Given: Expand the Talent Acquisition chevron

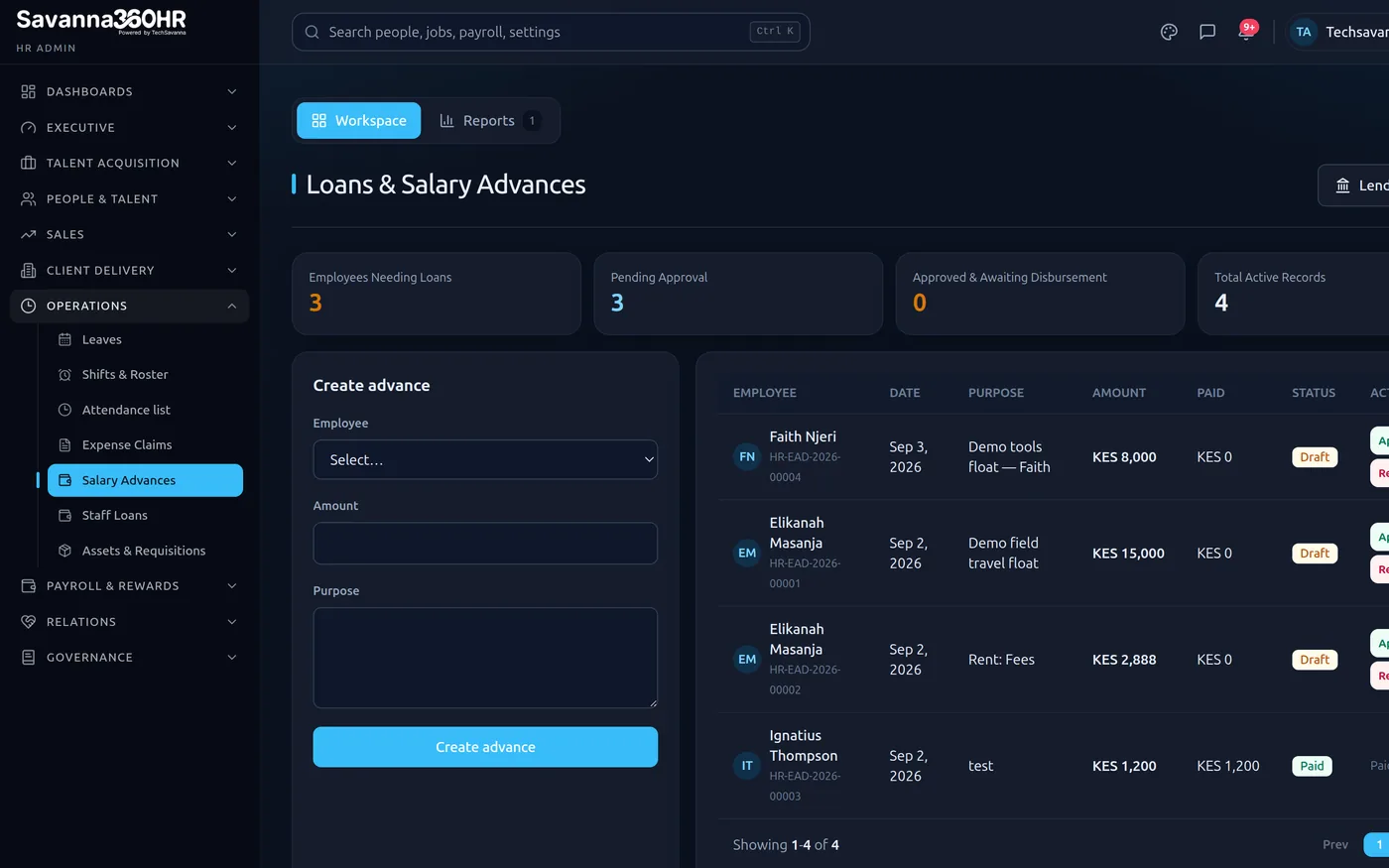Looking at the screenshot, I should pos(231,163).
